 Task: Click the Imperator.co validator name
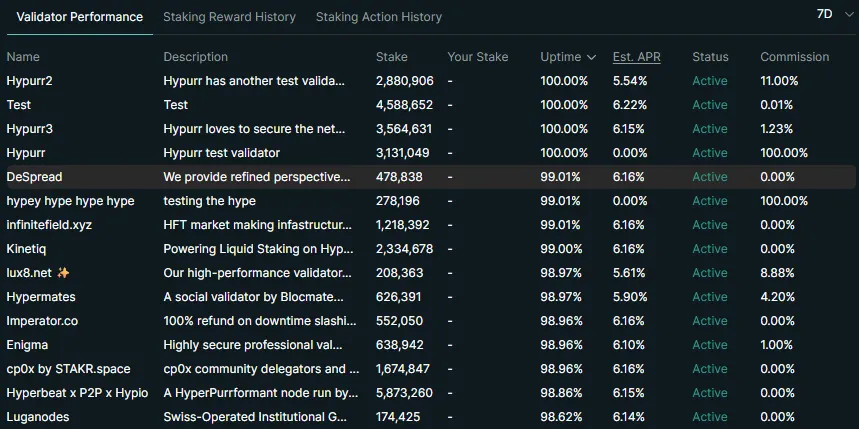click(x=41, y=321)
